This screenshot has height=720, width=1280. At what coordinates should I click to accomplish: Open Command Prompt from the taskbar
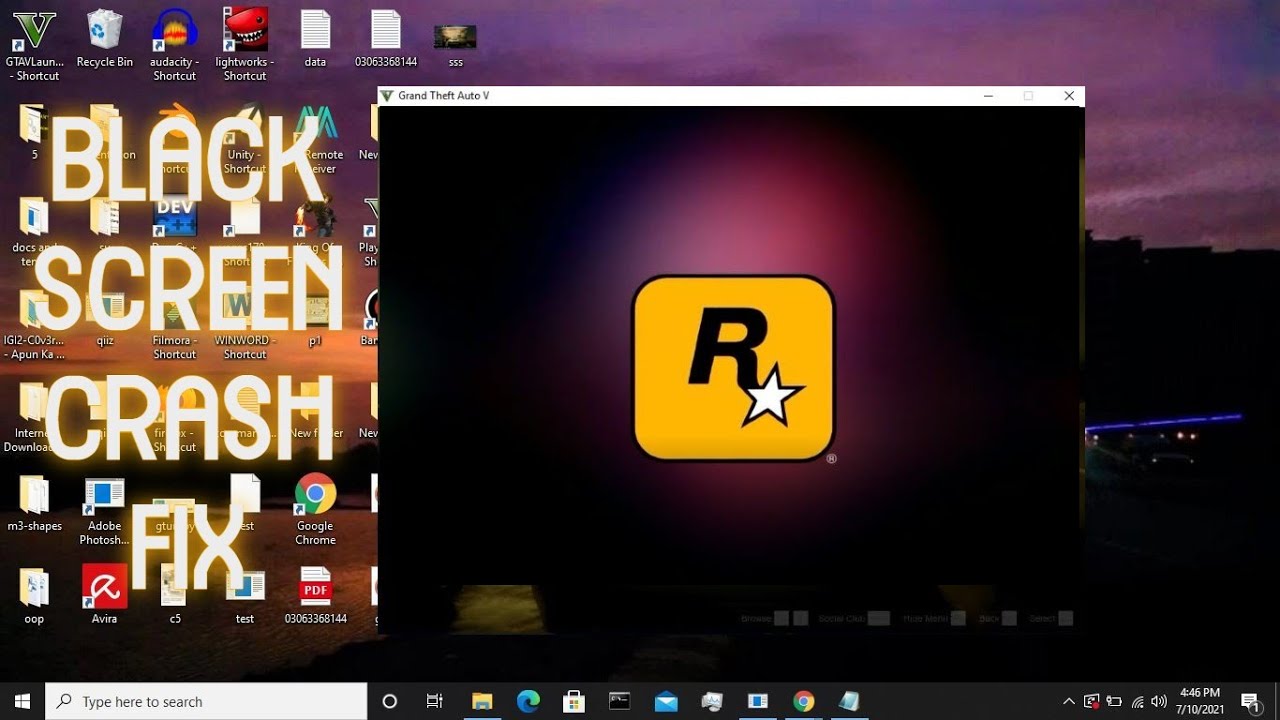click(620, 701)
